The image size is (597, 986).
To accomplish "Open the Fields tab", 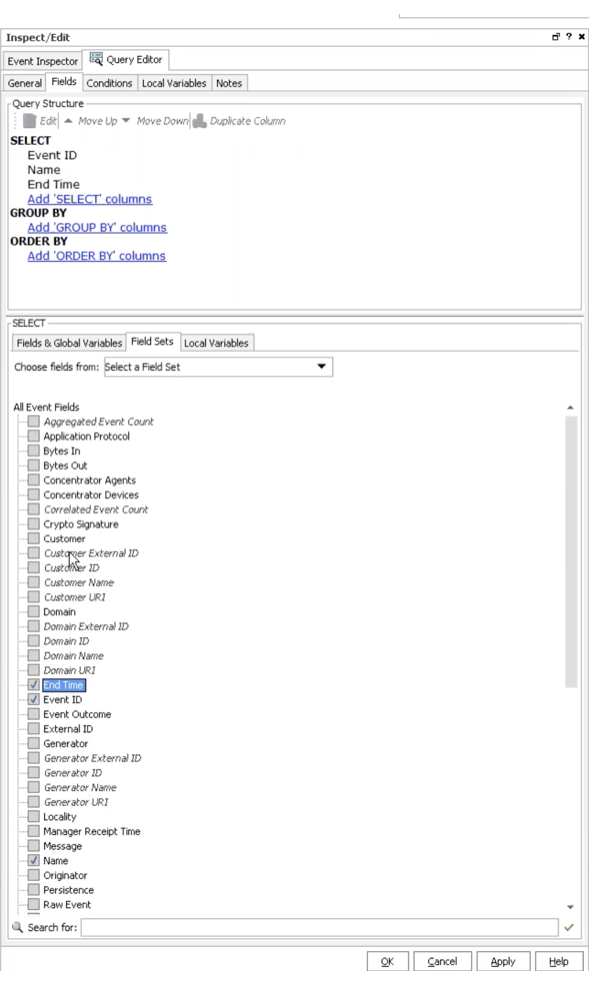I will point(64,82).
